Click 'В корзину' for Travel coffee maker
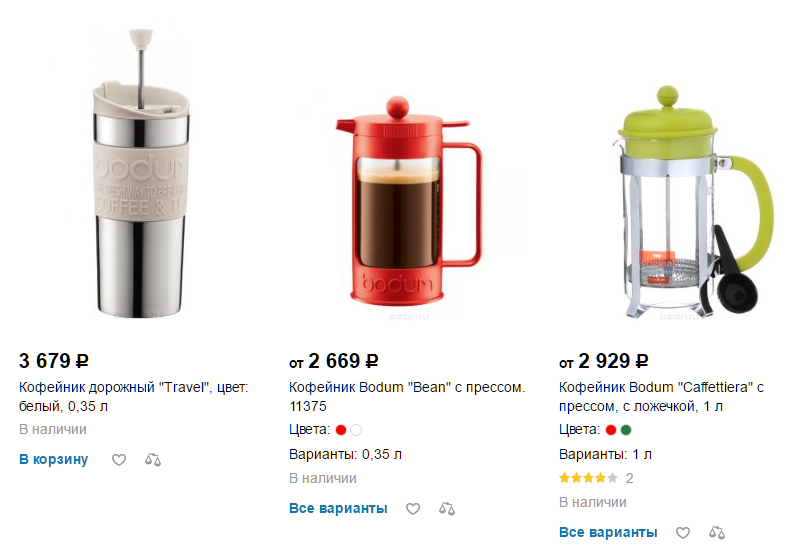The image size is (793, 555). coord(54,459)
